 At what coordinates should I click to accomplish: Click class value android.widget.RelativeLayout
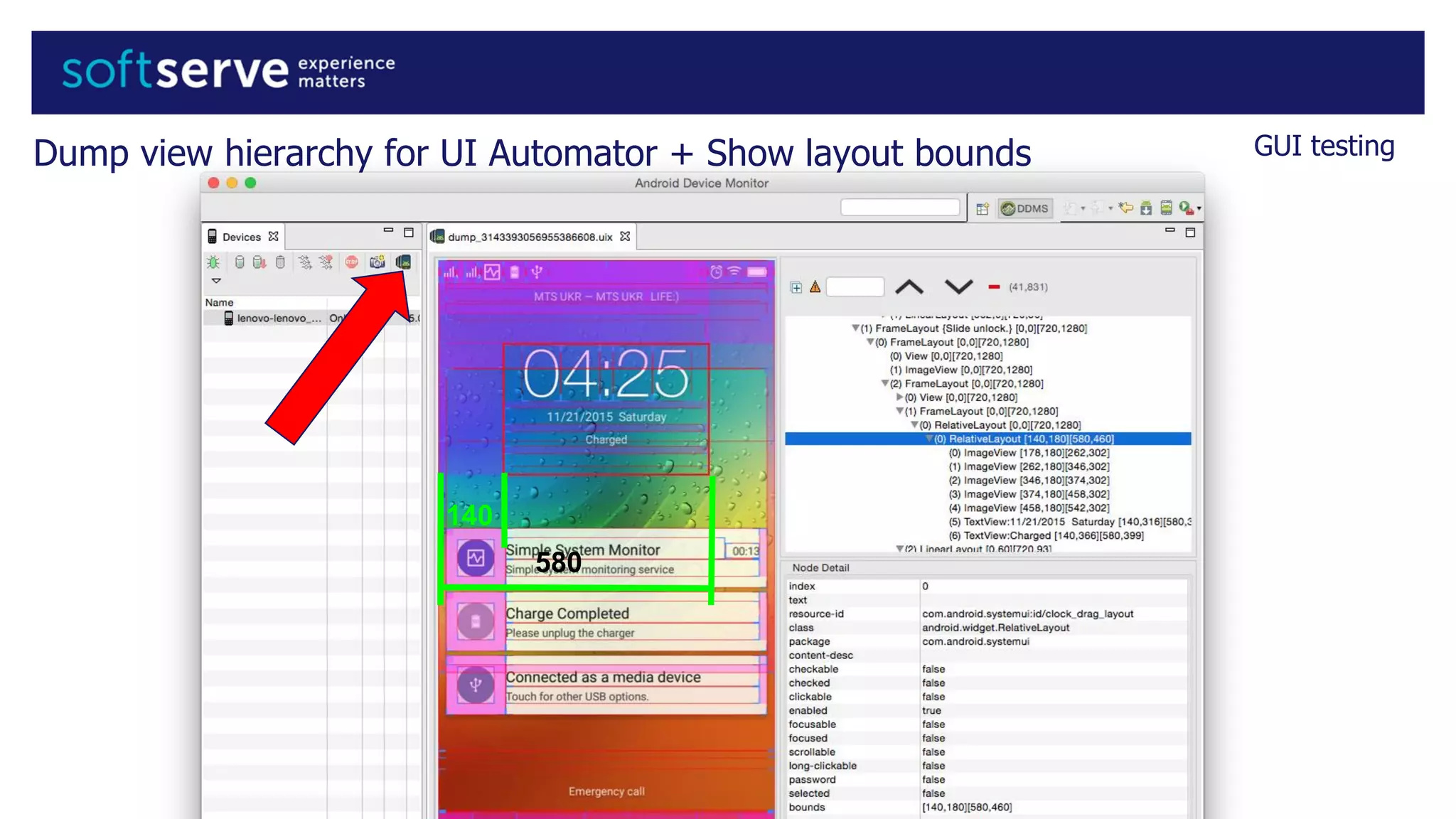pyautogui.click(x=995, y=628)
